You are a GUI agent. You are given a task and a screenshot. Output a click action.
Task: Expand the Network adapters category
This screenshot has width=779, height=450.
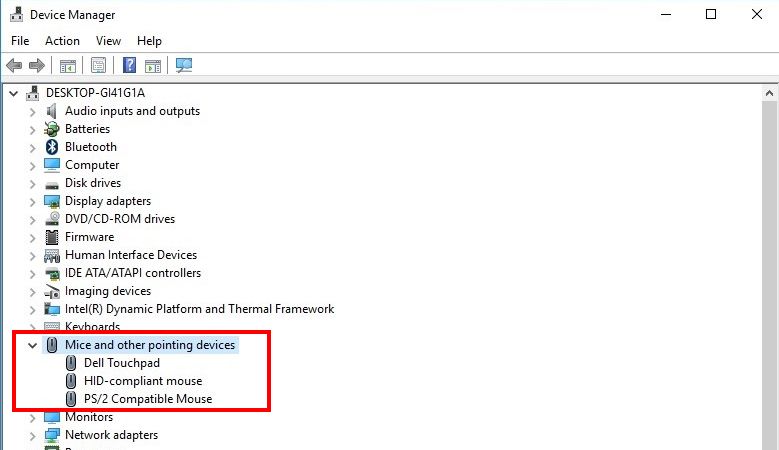click(32, 436)
